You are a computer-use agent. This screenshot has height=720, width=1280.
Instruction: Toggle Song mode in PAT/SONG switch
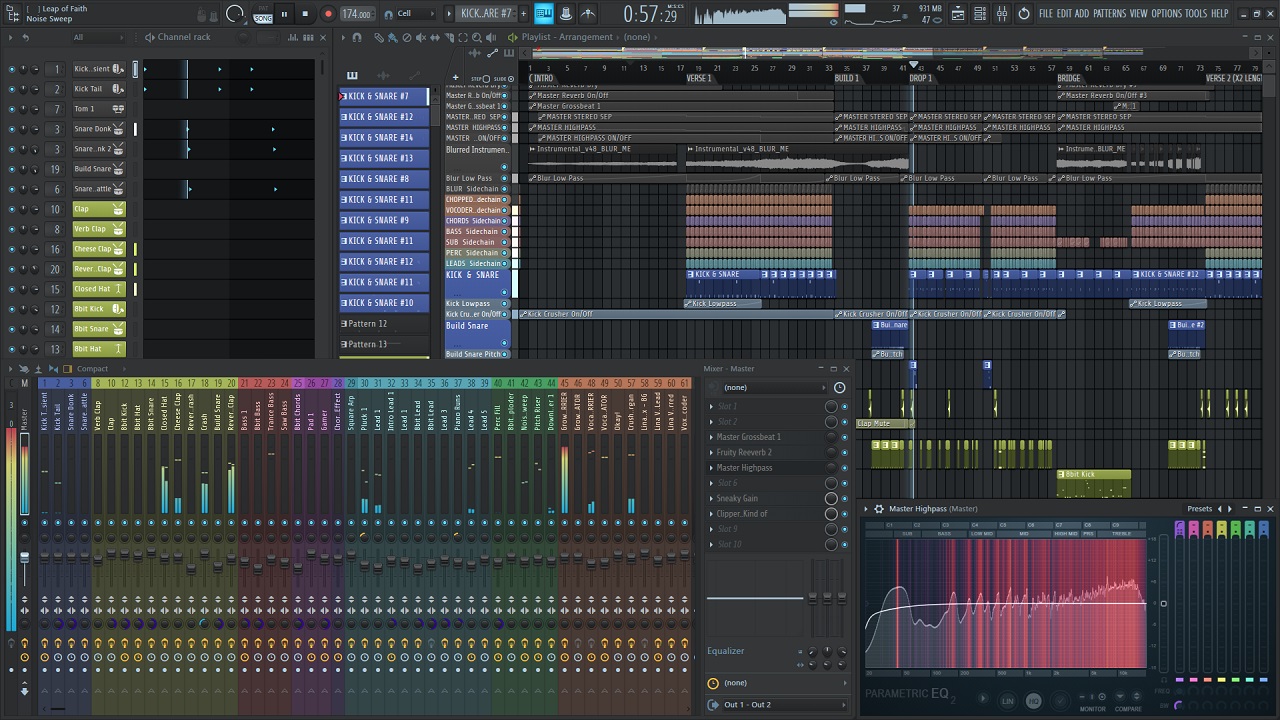tap(263, 18)
